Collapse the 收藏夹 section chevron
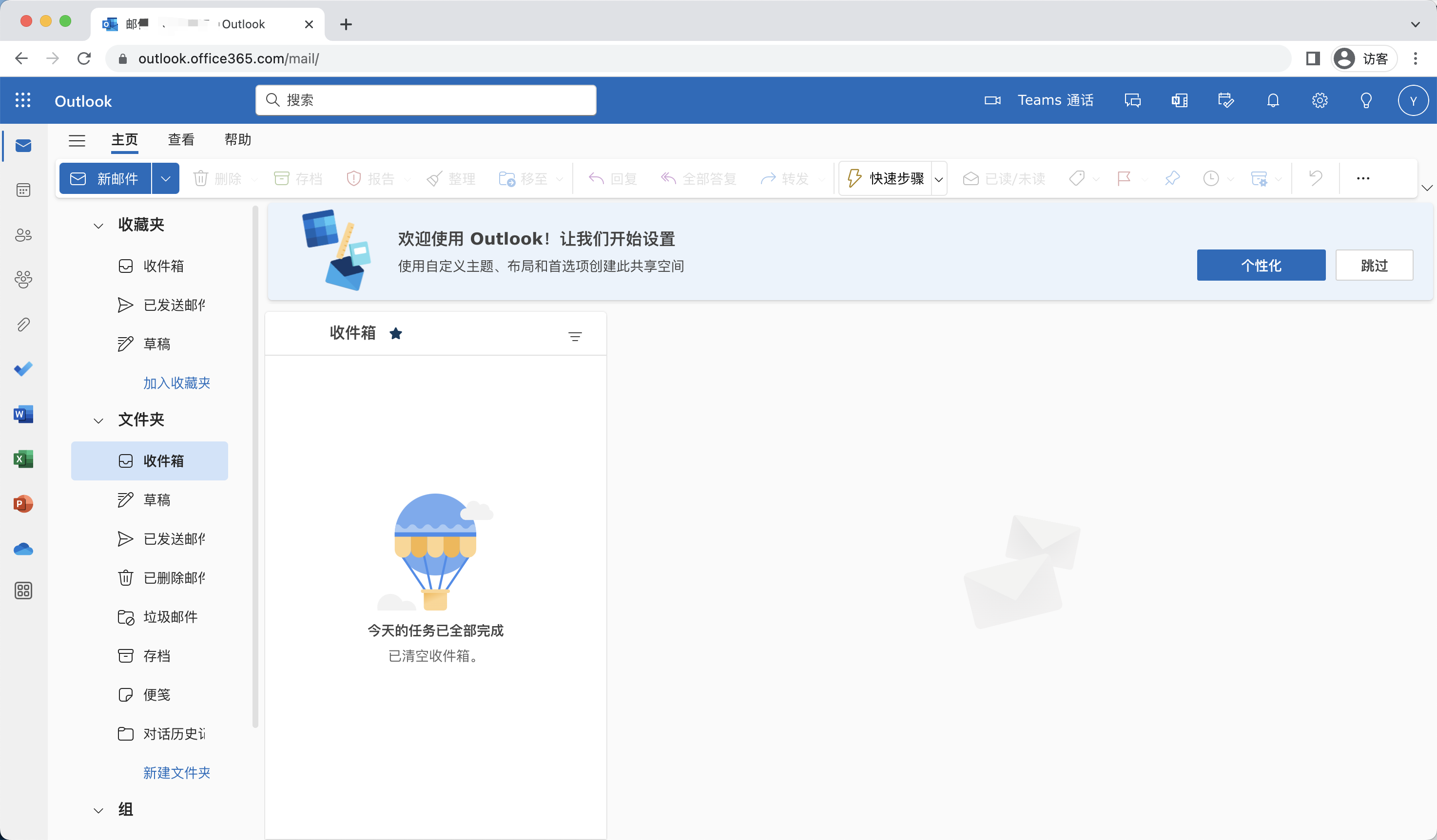 click(98, 226)
